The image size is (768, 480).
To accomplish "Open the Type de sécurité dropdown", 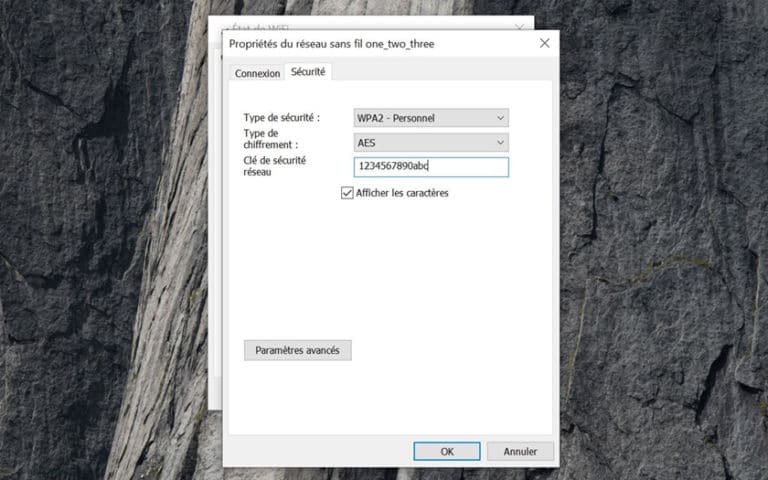I will point(431,118).
